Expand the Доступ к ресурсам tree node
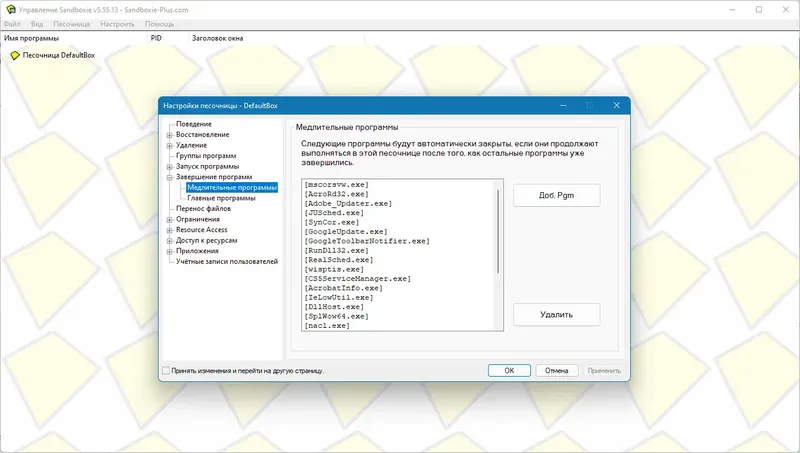 tap(169, 241)
